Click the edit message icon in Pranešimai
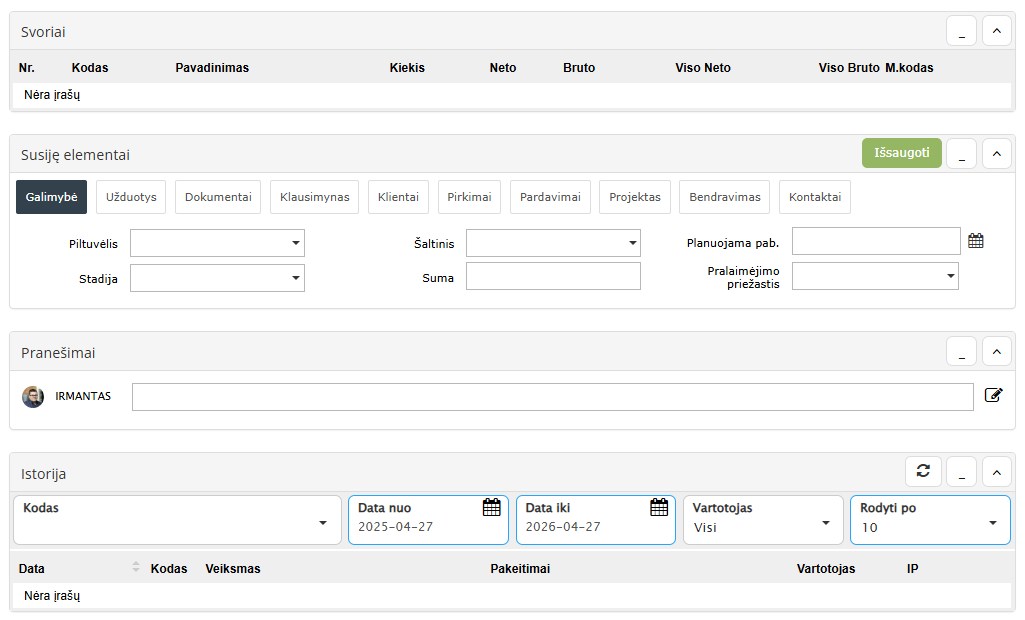This screenshot has width=1025, height=620. point(993,395)
